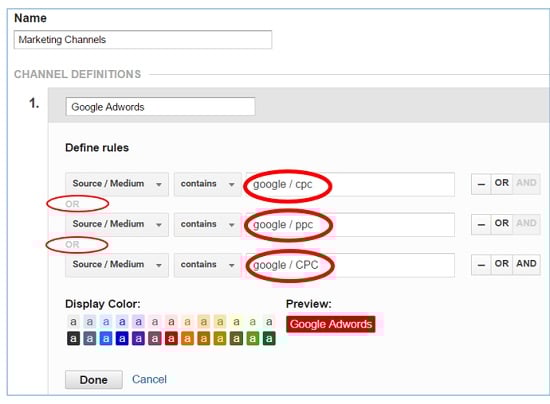Click greyed AND button on lowercase cpc row
This screenshot has height=404, width=550.
[x=526, y=183]
